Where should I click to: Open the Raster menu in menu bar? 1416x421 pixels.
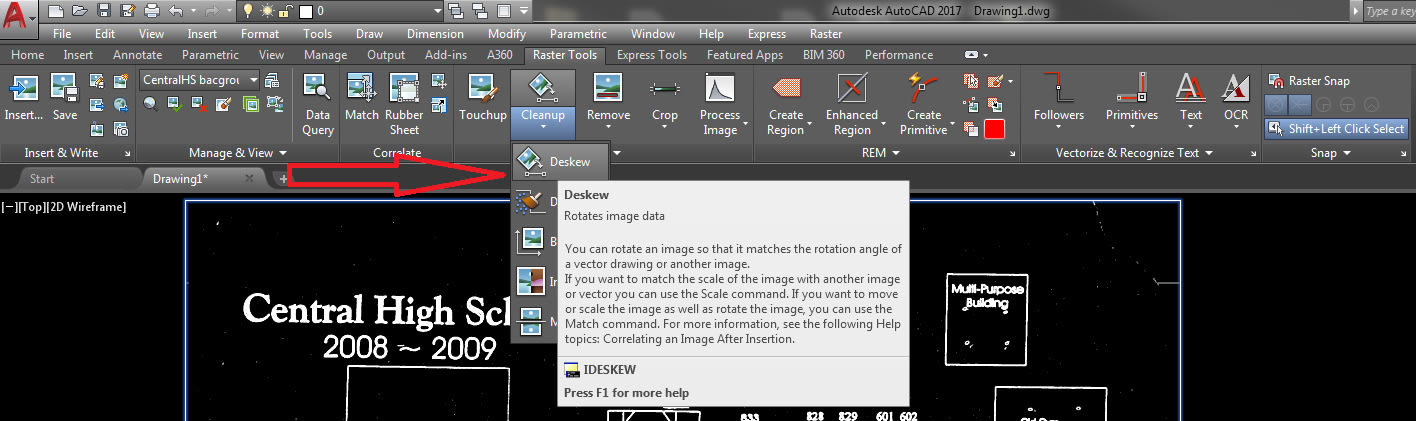(x=826, y=34)
